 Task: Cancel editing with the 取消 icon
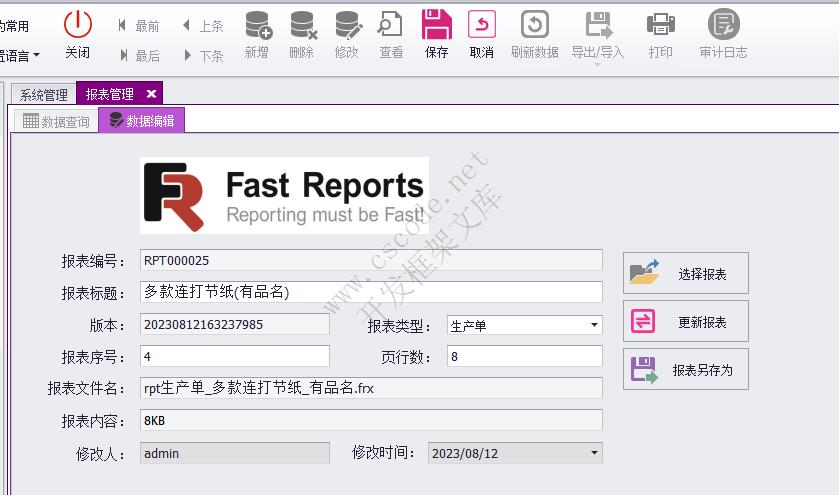pyautogui.click(x=482, y=25)
